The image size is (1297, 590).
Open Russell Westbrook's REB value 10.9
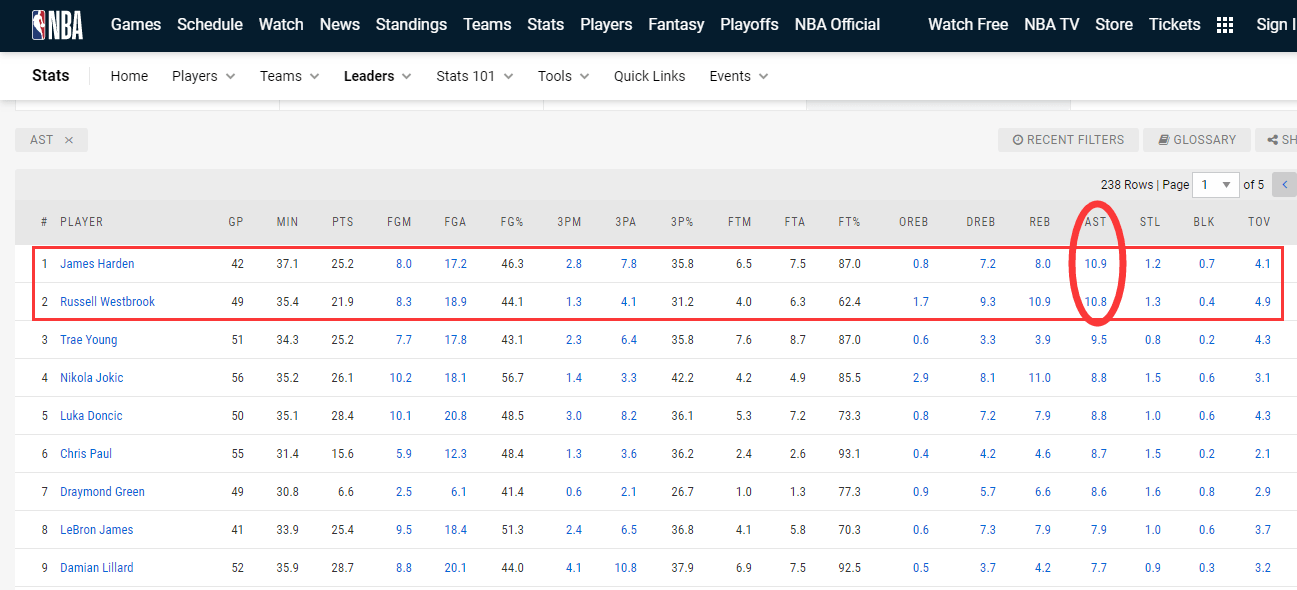(1040, 302)
